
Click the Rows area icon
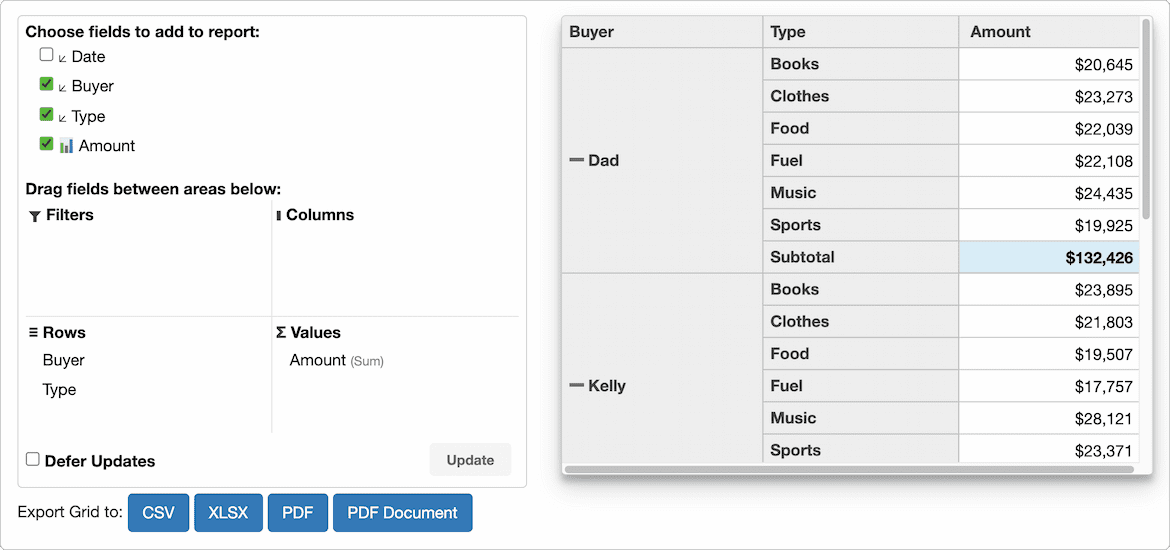click(33, 333)
